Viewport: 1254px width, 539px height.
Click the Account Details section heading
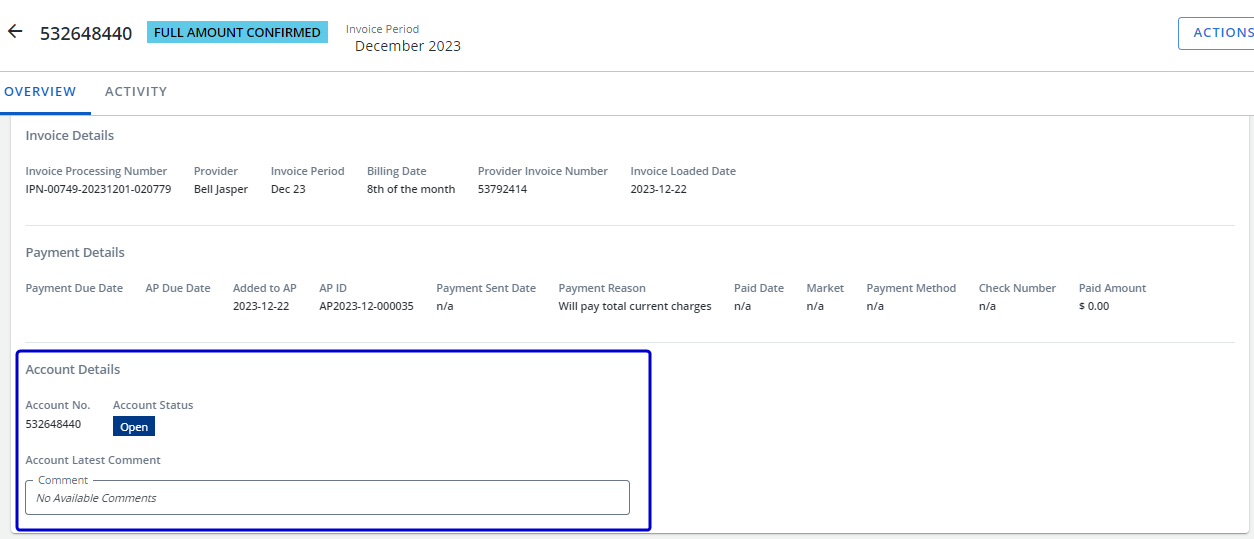point(73,370)
